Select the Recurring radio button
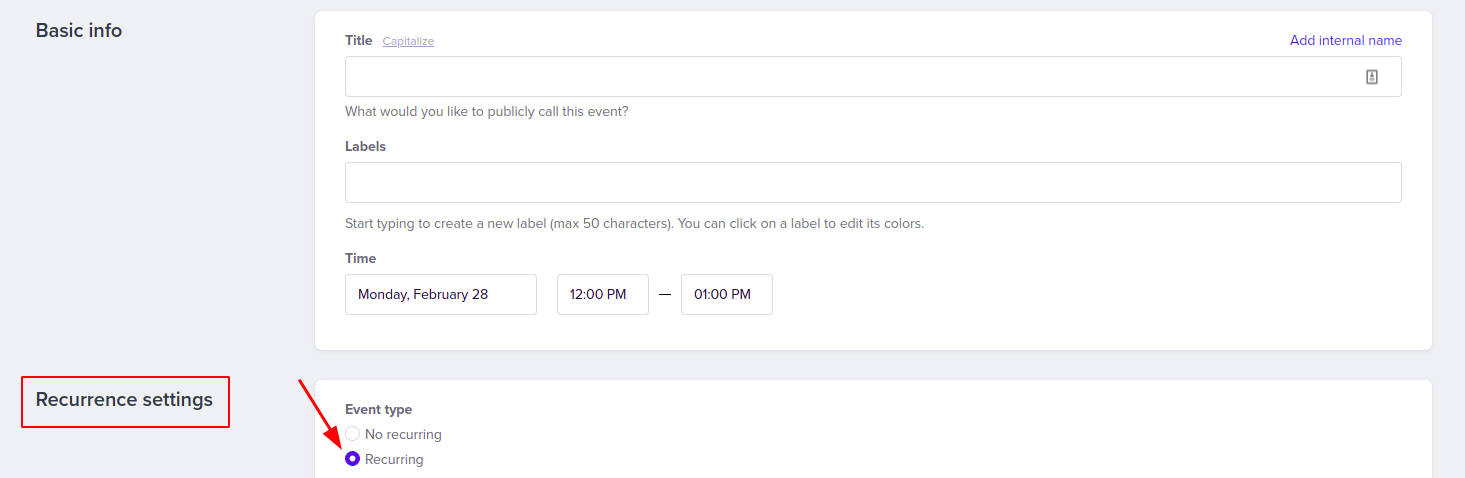 pos(352,459)
